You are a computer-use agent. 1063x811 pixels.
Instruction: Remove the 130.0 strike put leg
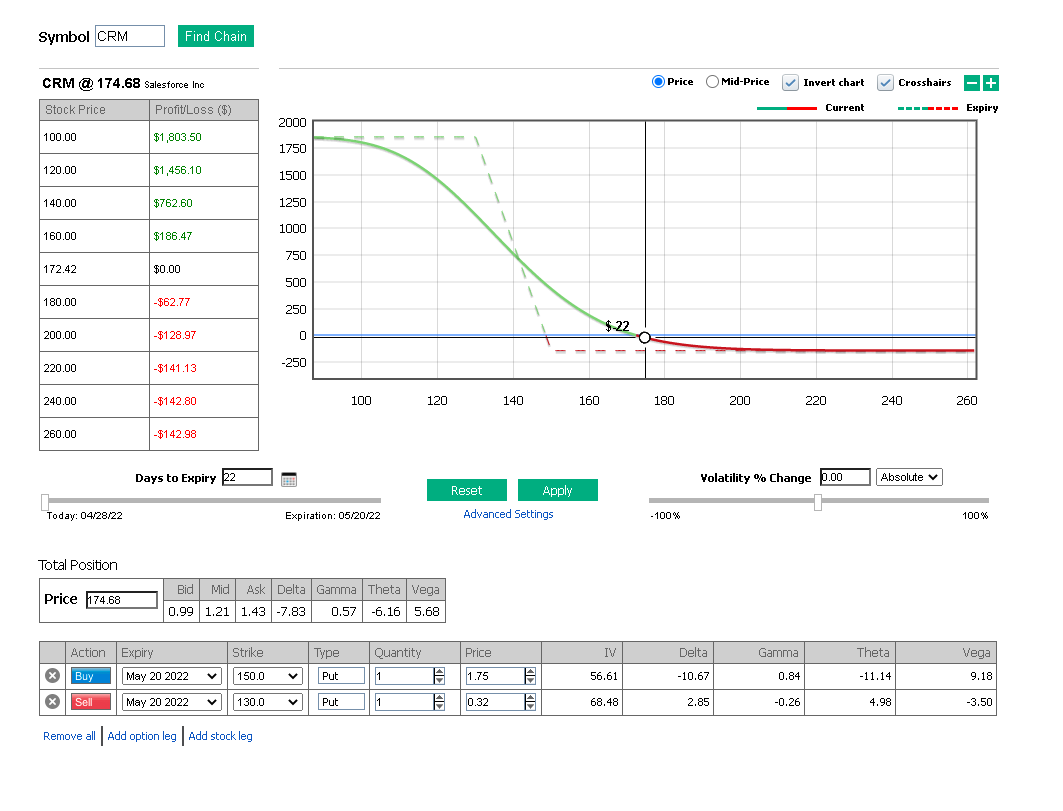click(52, 702)
